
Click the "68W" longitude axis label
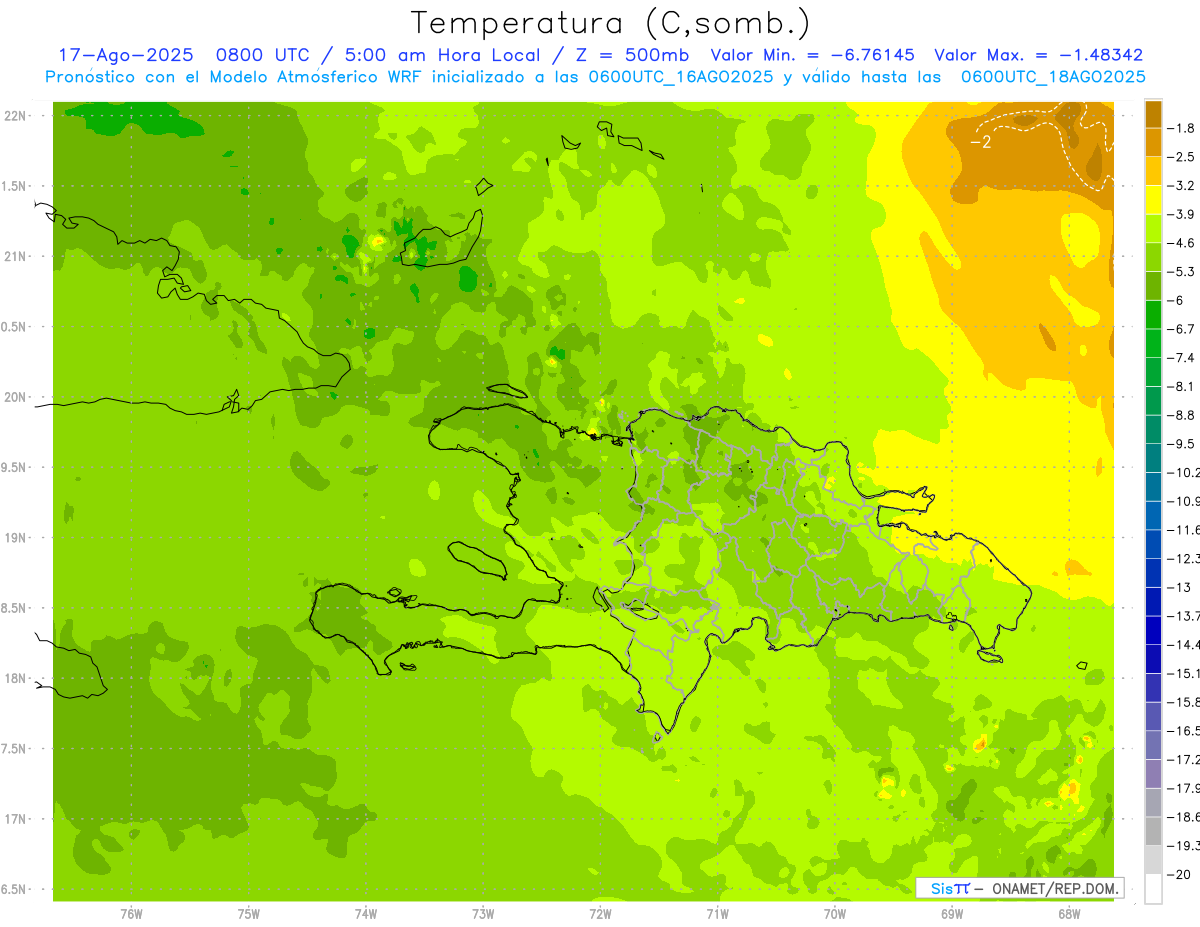[1069, 914]
